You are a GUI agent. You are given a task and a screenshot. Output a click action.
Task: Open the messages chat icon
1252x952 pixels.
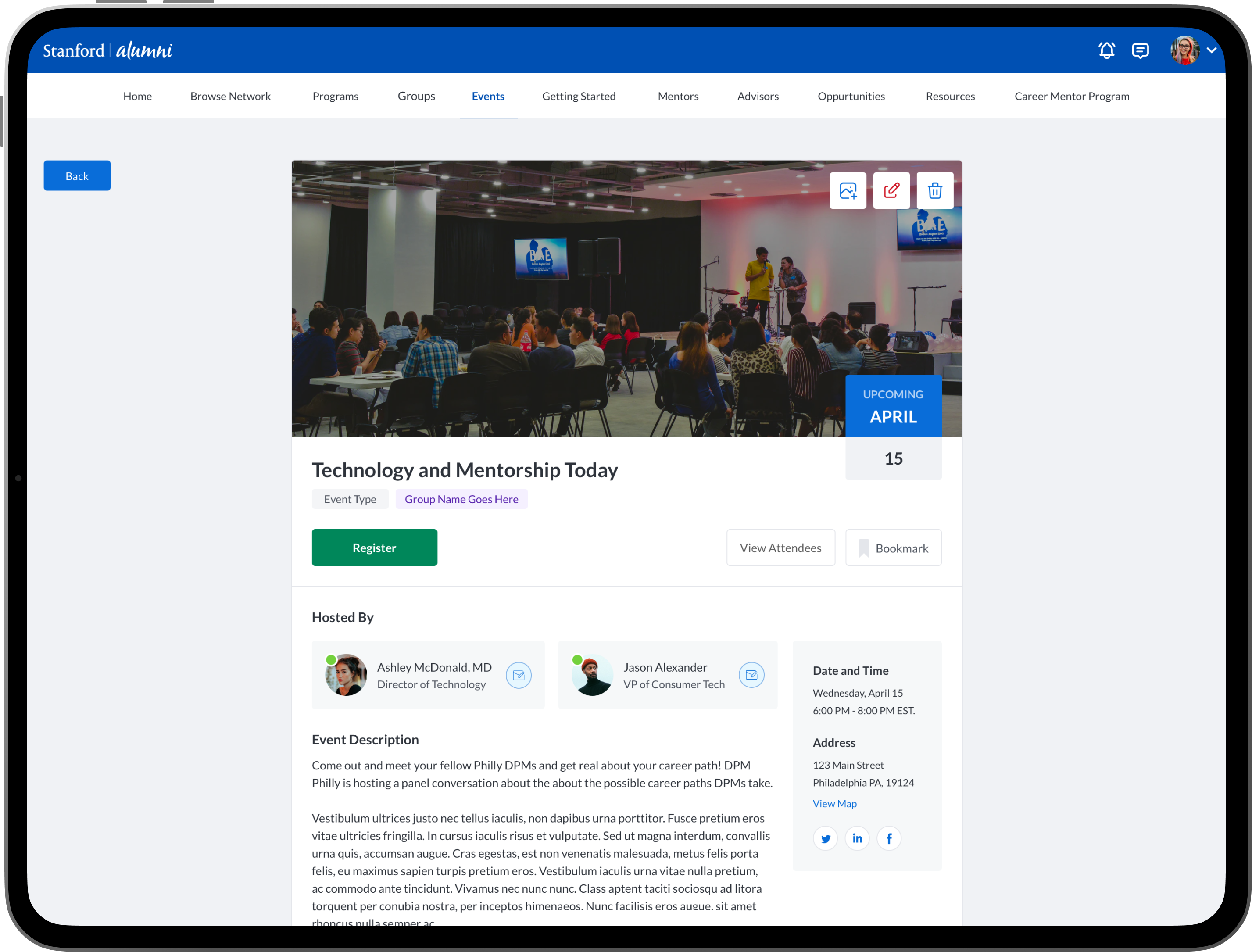(x=1140, y=50)
